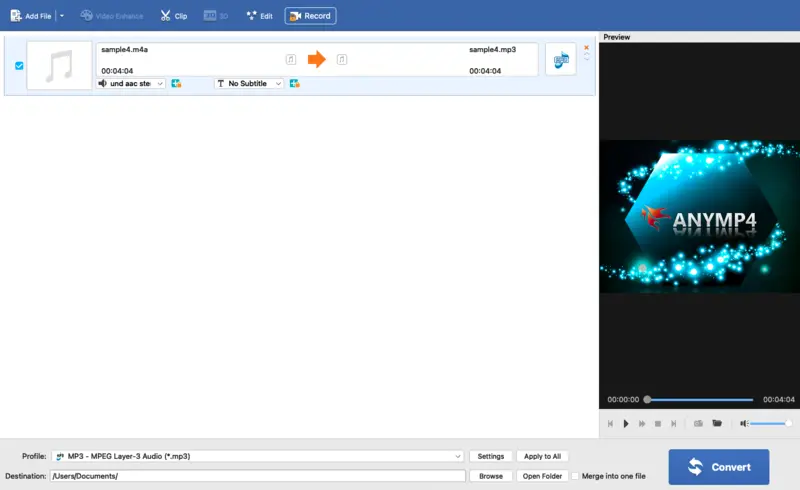Open the Profile format dropdown

click(x=258, y=456)
